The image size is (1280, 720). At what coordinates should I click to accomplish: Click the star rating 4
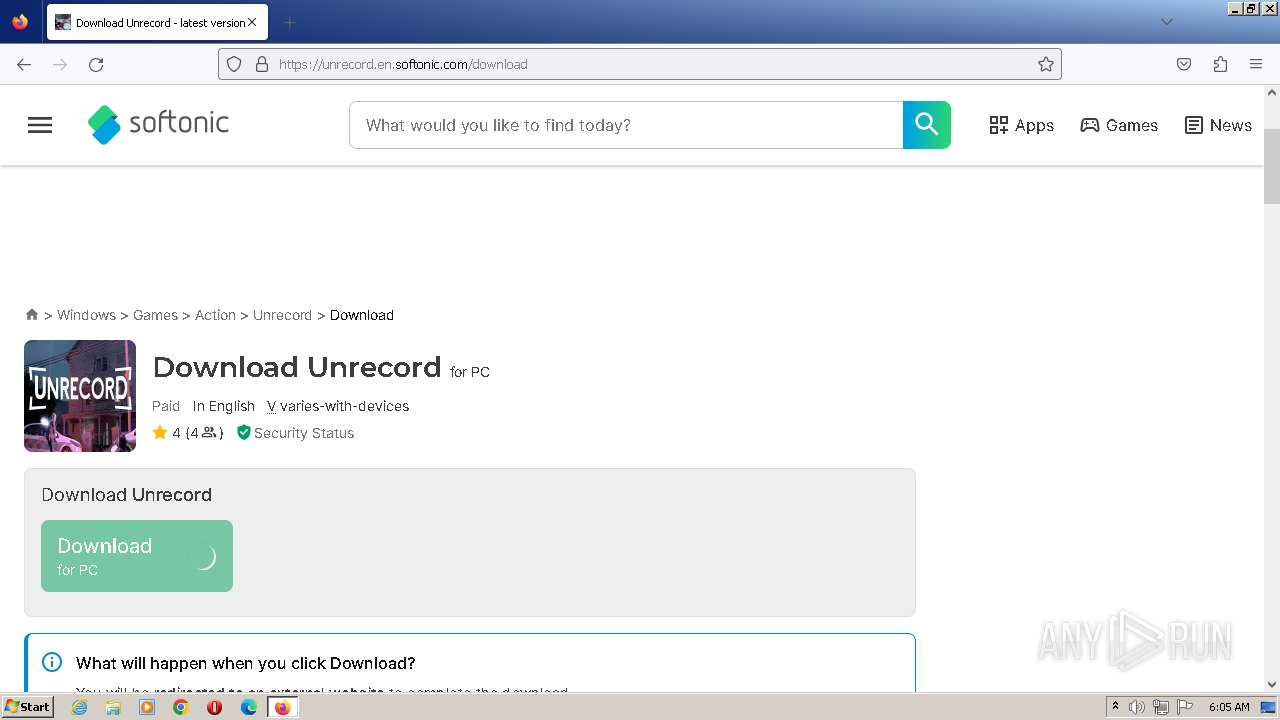click(x=188, y=433)
